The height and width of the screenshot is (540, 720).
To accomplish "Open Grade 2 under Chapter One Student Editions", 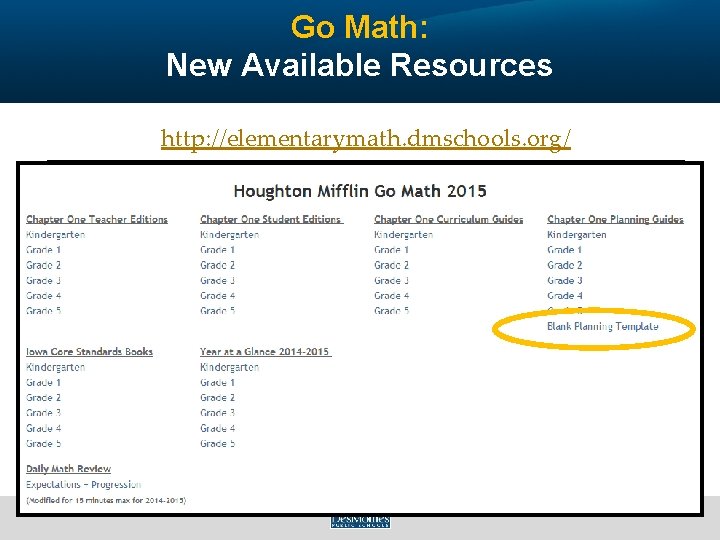I will point(218,265).
